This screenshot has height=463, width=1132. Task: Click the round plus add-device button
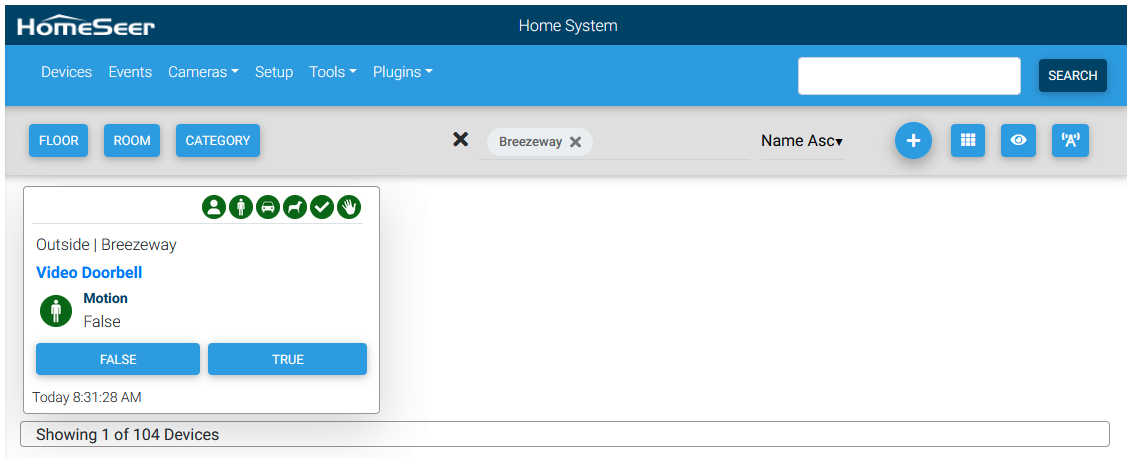[x=913, y=141]
